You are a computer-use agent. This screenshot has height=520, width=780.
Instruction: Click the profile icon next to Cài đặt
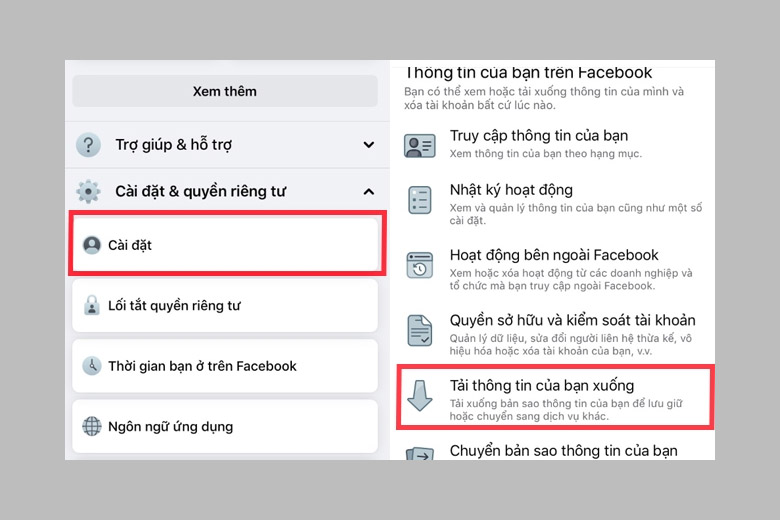coord(92,245)
